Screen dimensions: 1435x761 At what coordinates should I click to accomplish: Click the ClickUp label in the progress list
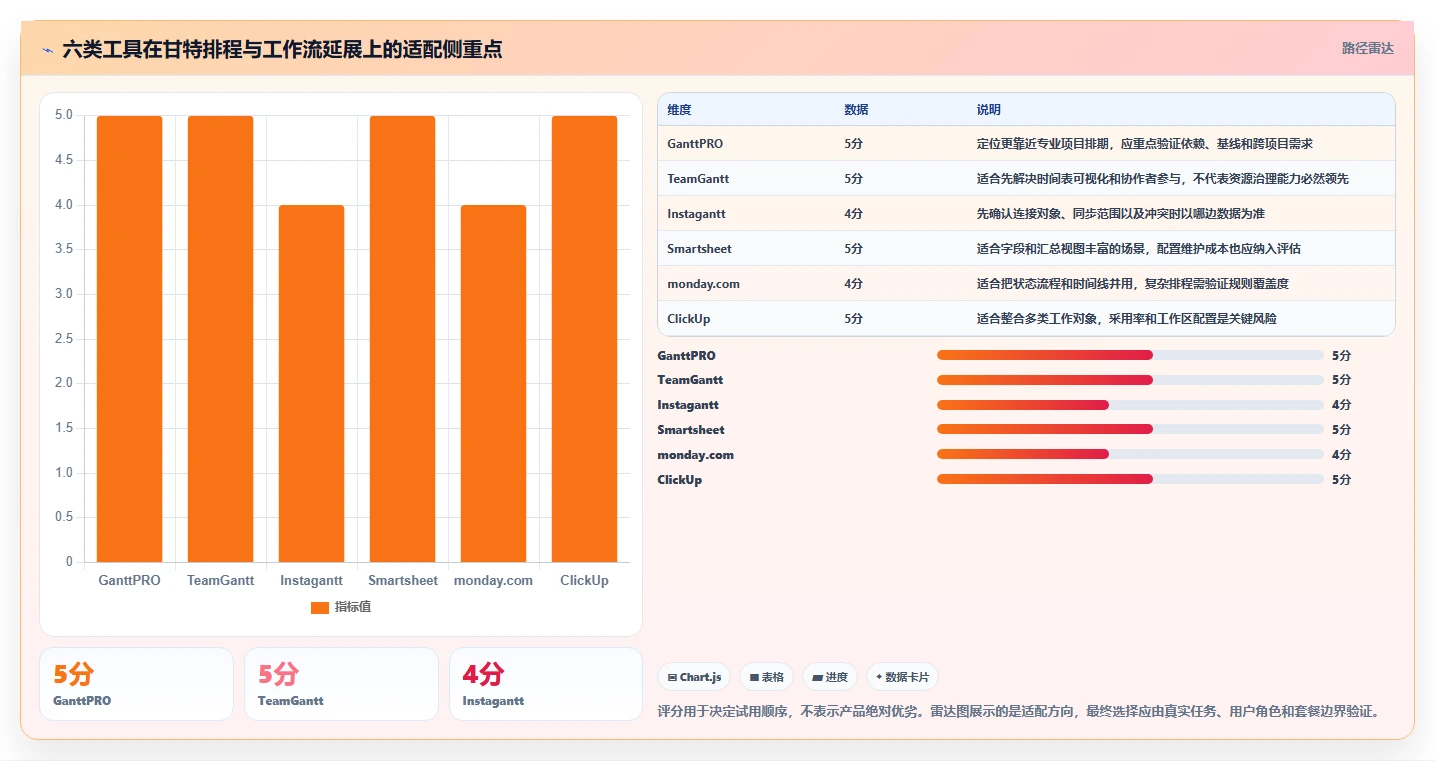point(679,480)
